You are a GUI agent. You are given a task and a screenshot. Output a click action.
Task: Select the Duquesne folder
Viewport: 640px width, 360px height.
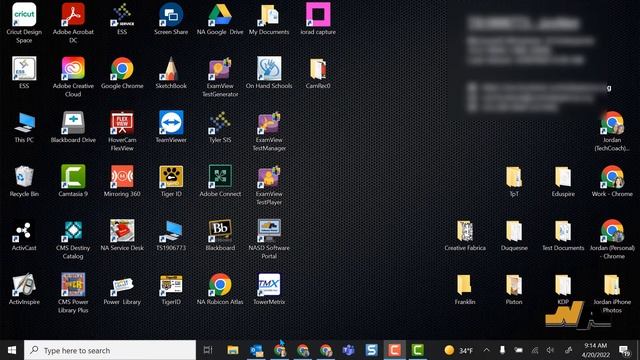point(514,235)
